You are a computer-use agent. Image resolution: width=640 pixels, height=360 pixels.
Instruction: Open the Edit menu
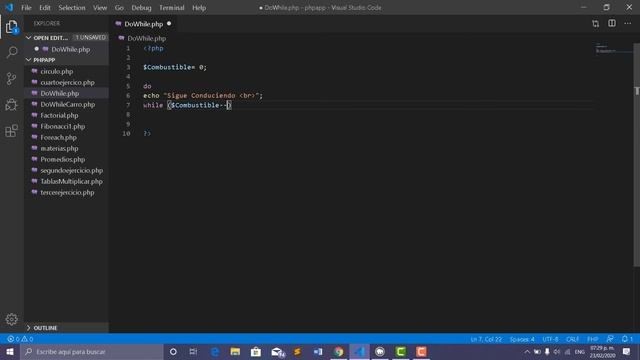45,8
